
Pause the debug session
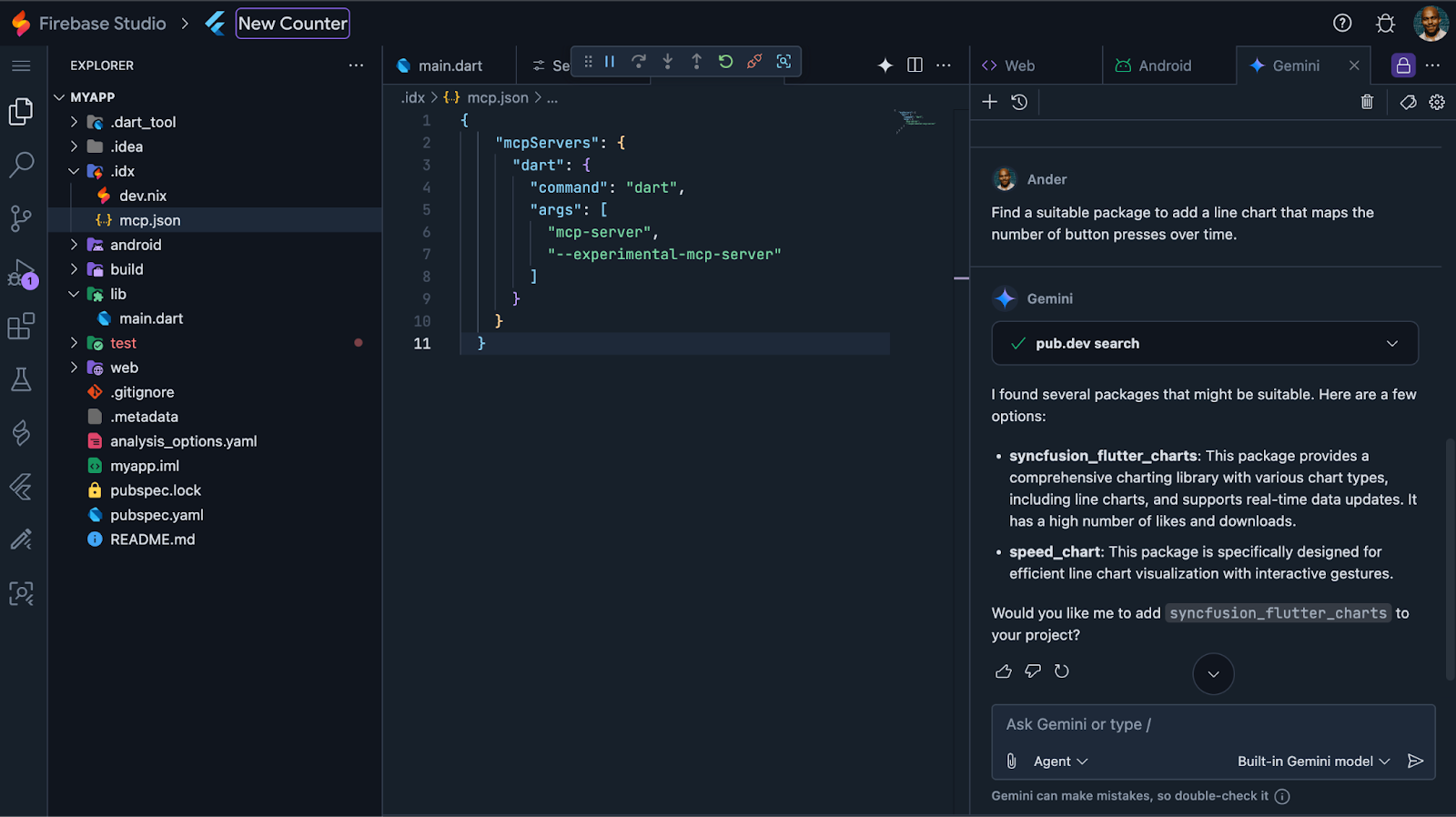click(x=610, y=62)
